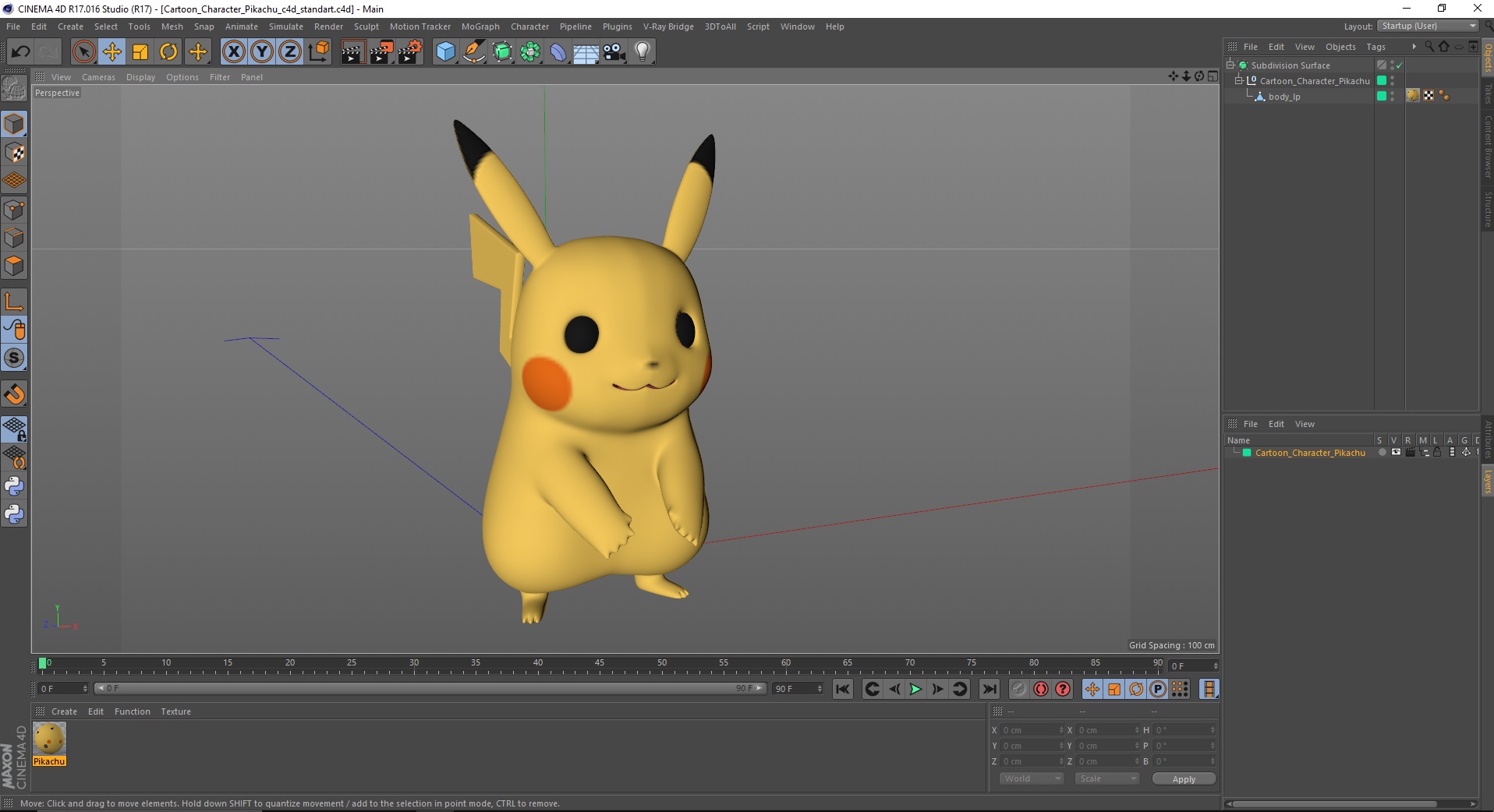Toggle Z axis lock
The image size is (1494, 812).
click(290, 52)
